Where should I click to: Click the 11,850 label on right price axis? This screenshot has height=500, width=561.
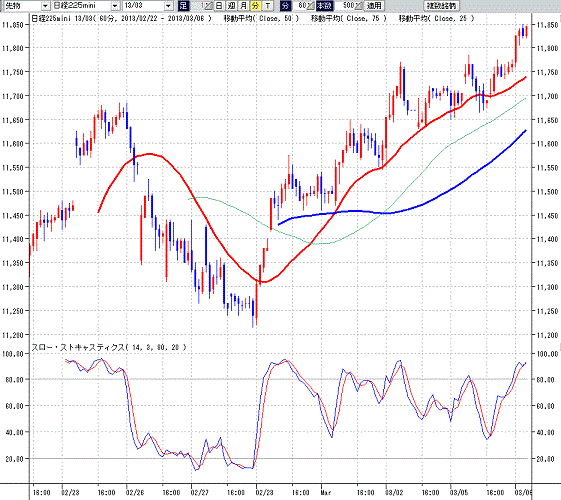[547, 25]
